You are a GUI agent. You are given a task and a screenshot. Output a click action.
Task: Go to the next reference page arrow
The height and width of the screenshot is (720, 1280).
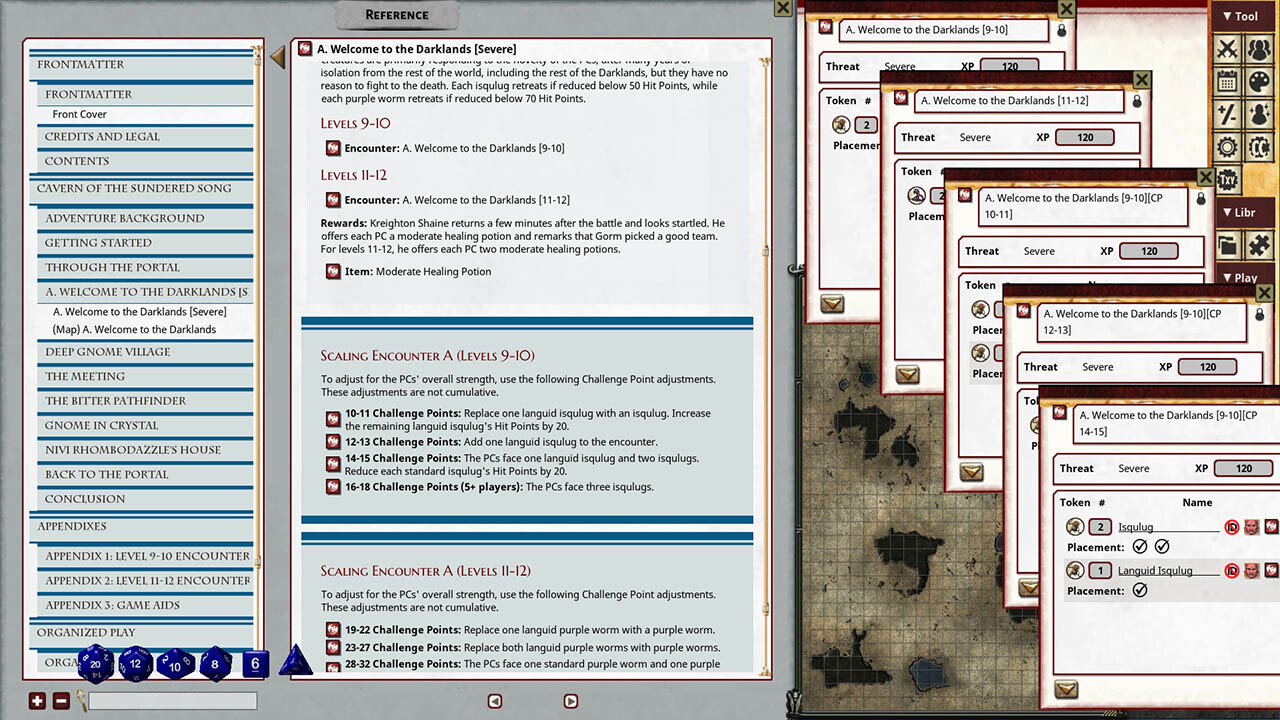(x=570, y=701)
